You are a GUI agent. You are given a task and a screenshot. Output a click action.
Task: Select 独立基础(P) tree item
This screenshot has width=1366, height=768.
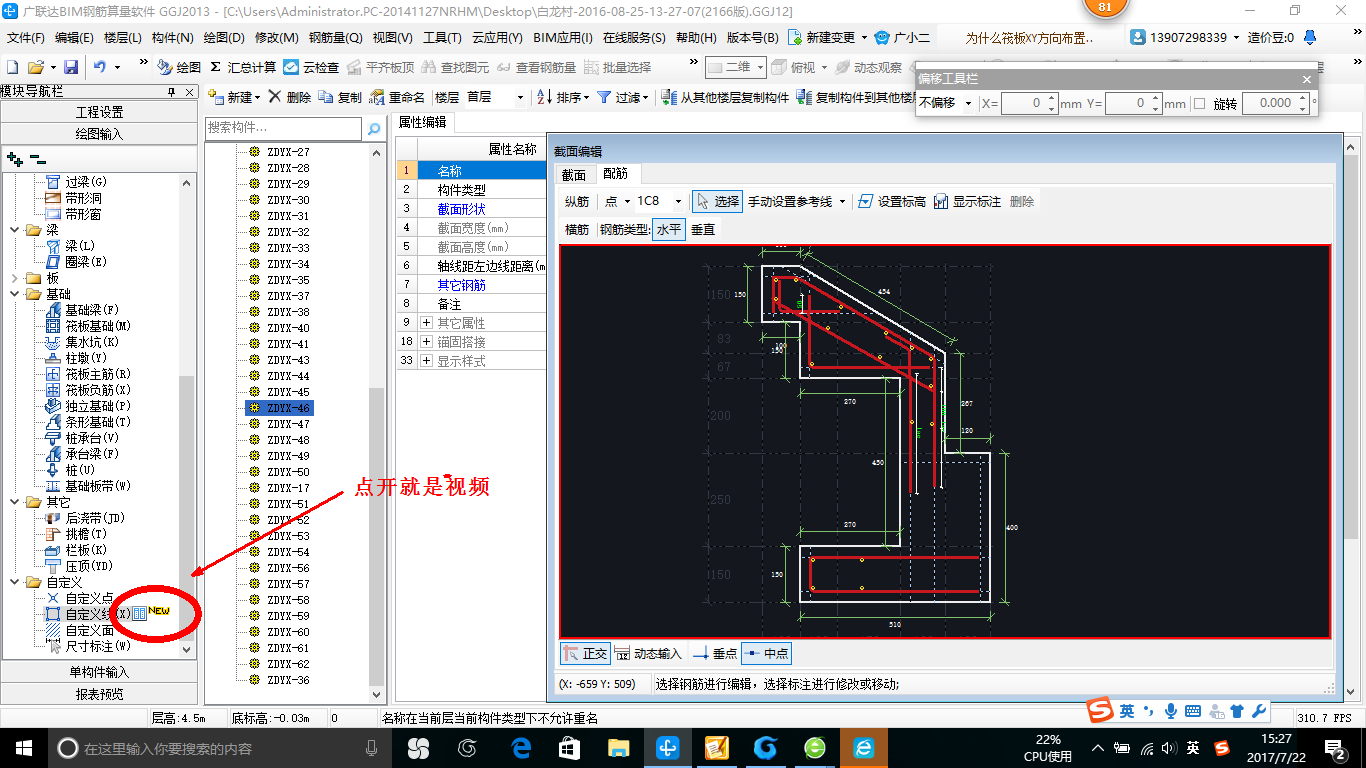tap(88, 406)
